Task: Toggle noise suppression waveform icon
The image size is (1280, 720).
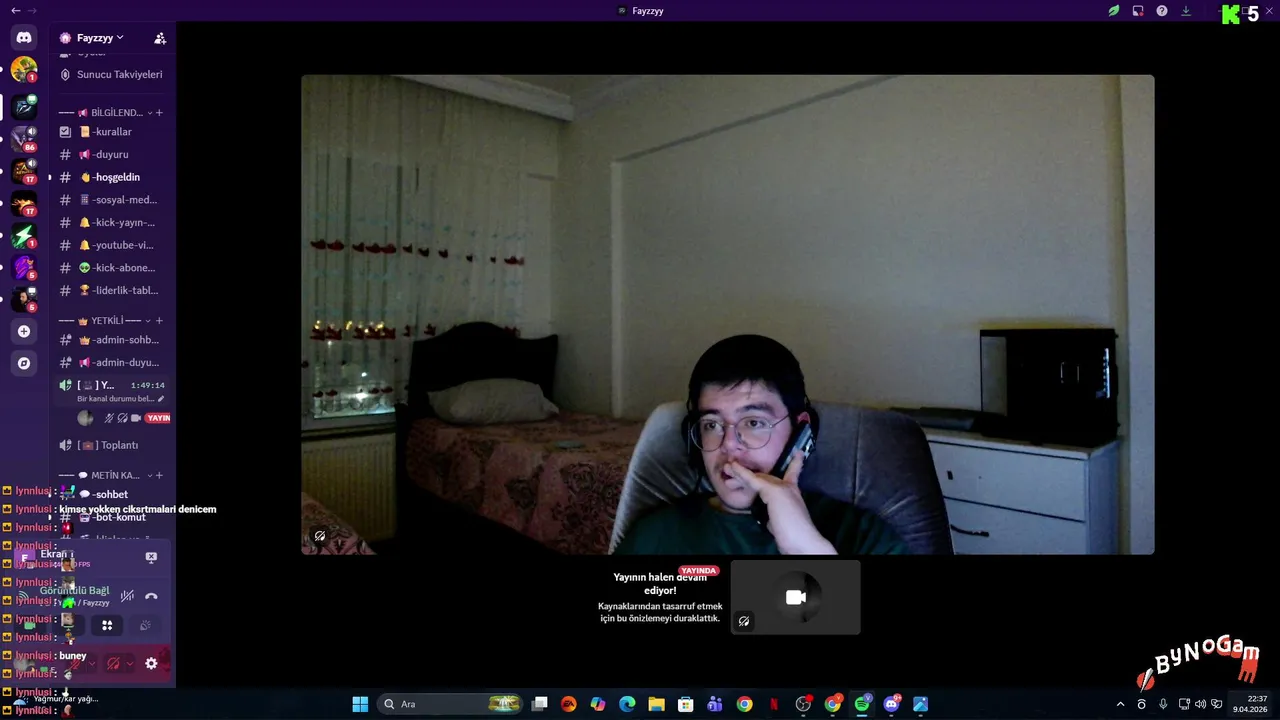Action: pos(127,596)
